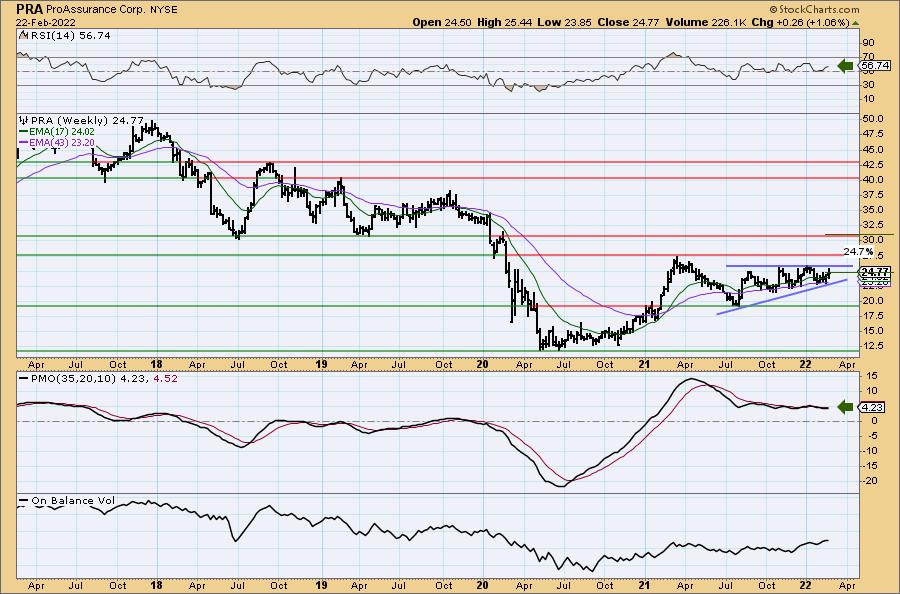Click the 42.5 price axis label
Screen dimensions: 900x594
tap(872, 164)
